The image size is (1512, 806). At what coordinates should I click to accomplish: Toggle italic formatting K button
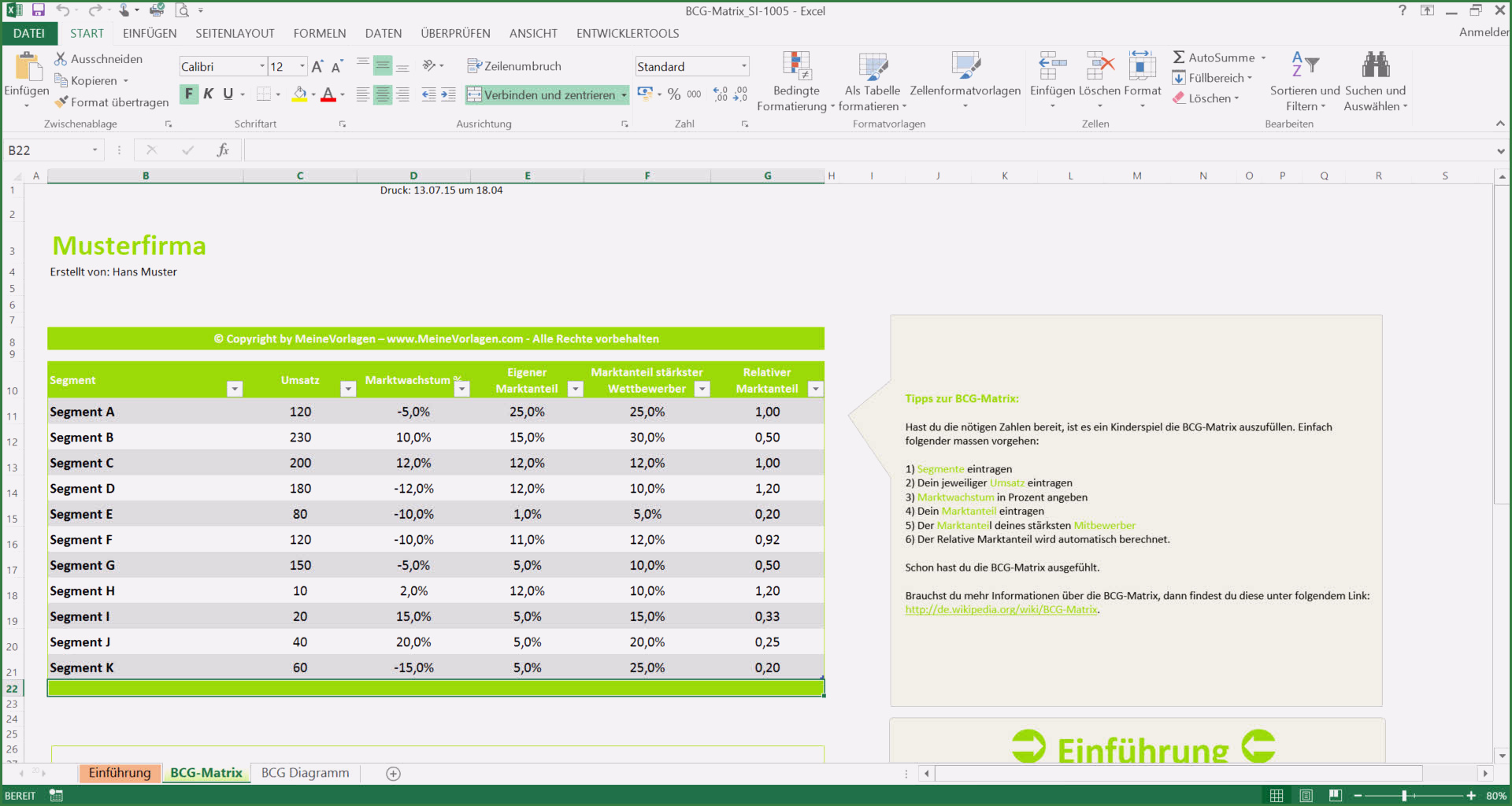tap(209, 94)
